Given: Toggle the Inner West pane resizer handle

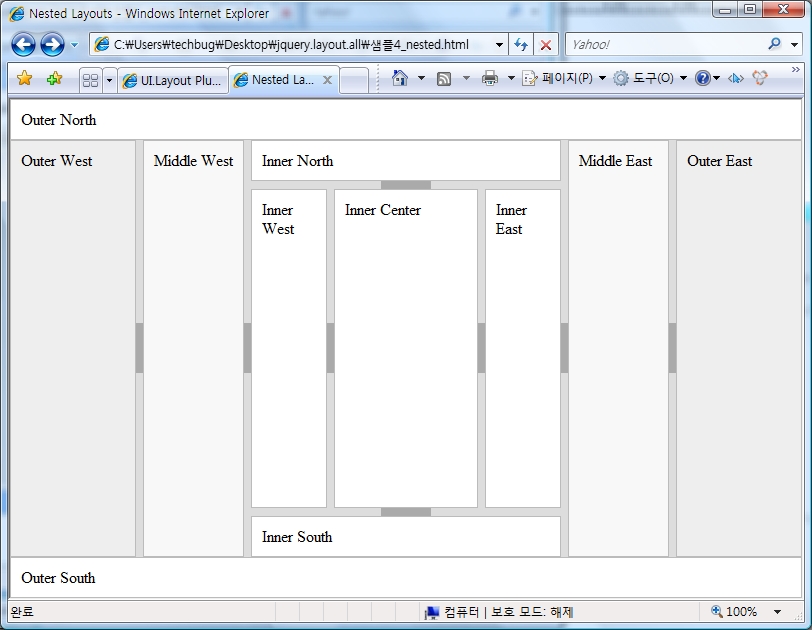Looking at the screenshot, I should (330, 348).
